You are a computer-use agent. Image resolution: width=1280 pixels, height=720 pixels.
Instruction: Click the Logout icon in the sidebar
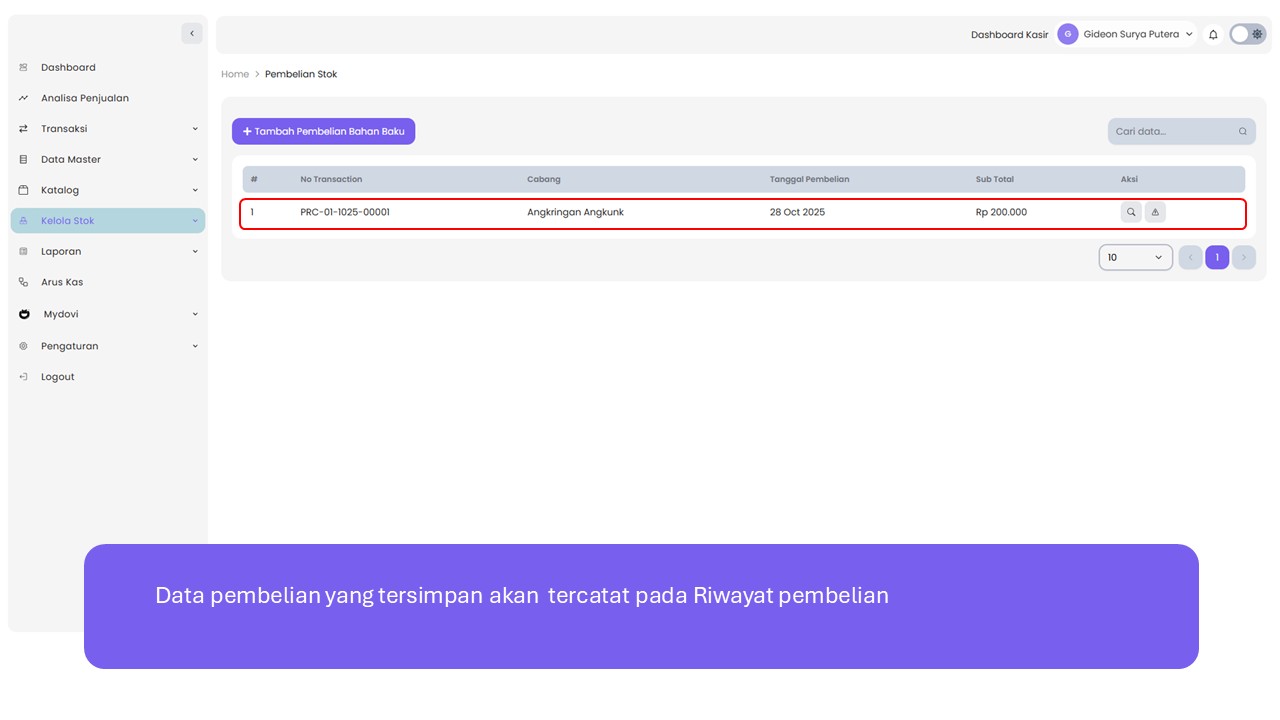(x=24, y=377)
